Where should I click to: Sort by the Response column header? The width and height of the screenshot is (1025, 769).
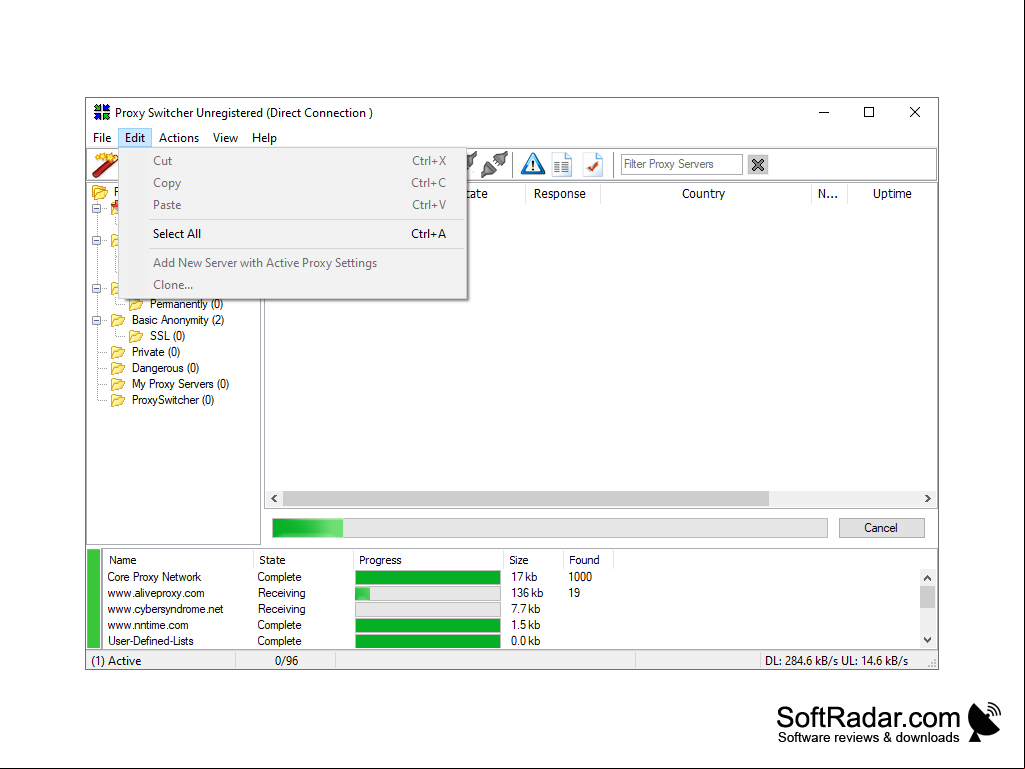click(562, 194)
